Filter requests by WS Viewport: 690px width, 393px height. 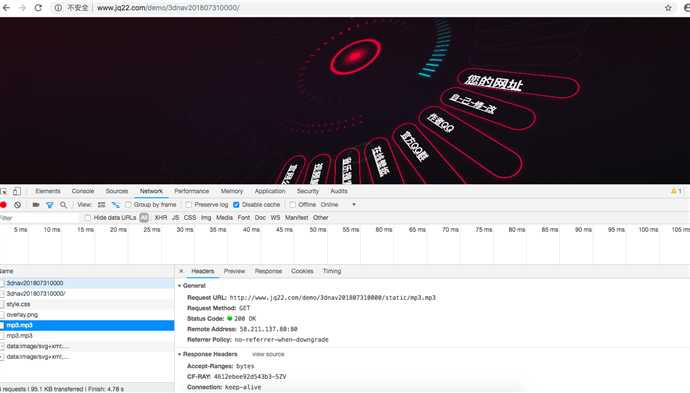(275, 217)
